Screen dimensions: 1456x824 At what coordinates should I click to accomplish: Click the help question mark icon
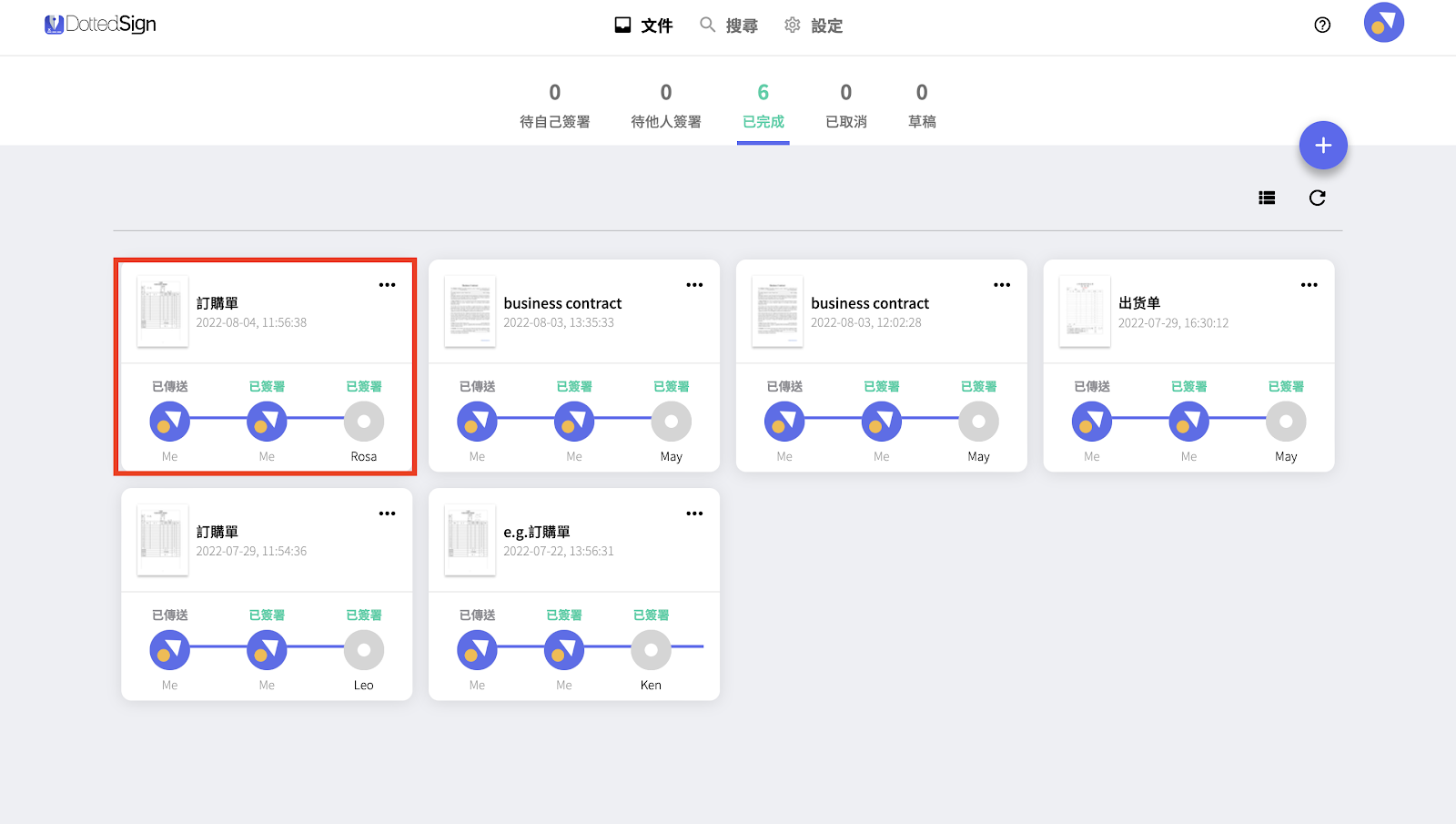tap(1322, 25)
